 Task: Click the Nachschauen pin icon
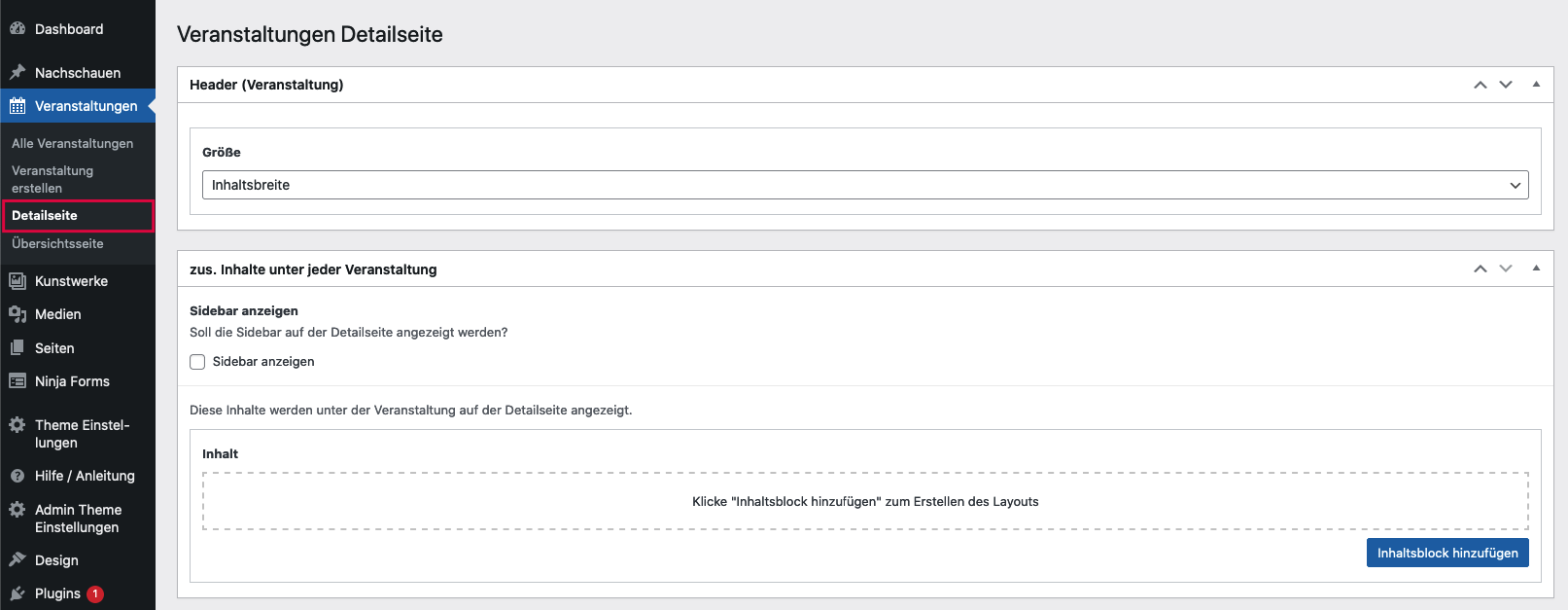(17, 73)
